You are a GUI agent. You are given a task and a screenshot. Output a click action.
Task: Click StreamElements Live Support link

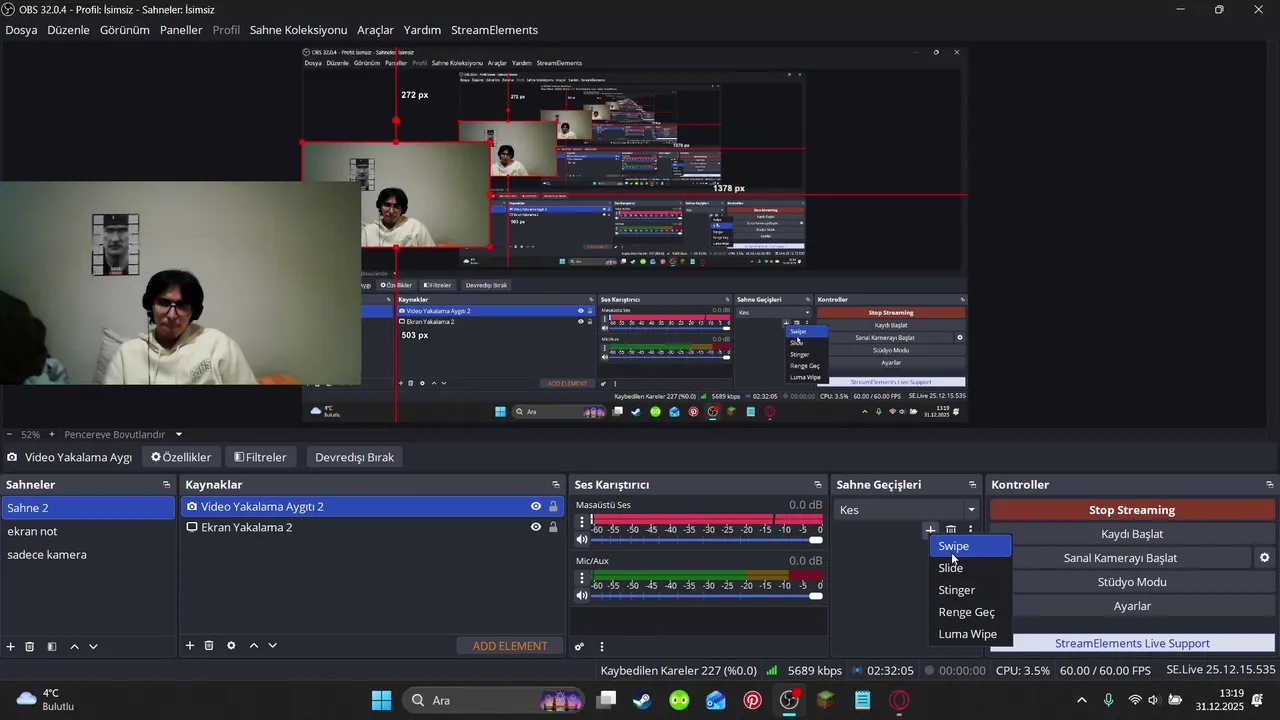1132,643
